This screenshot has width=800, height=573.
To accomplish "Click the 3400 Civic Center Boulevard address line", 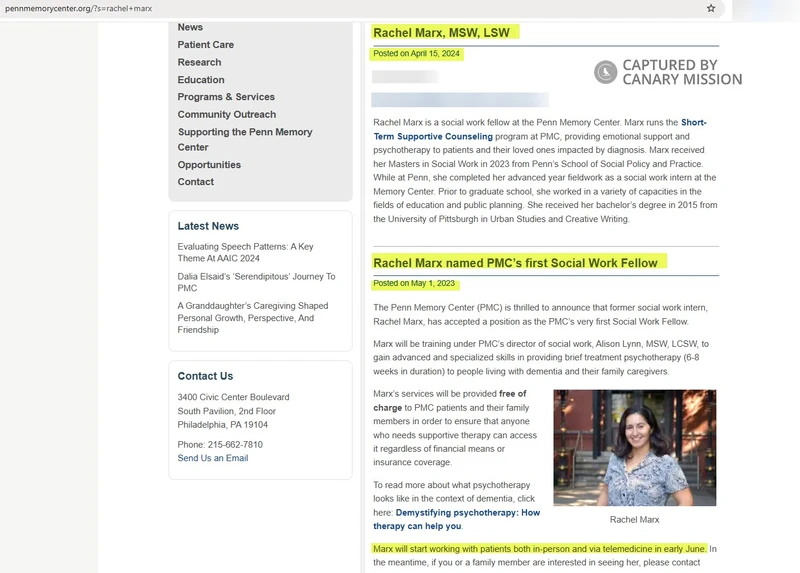I will [x=233, y=397].
